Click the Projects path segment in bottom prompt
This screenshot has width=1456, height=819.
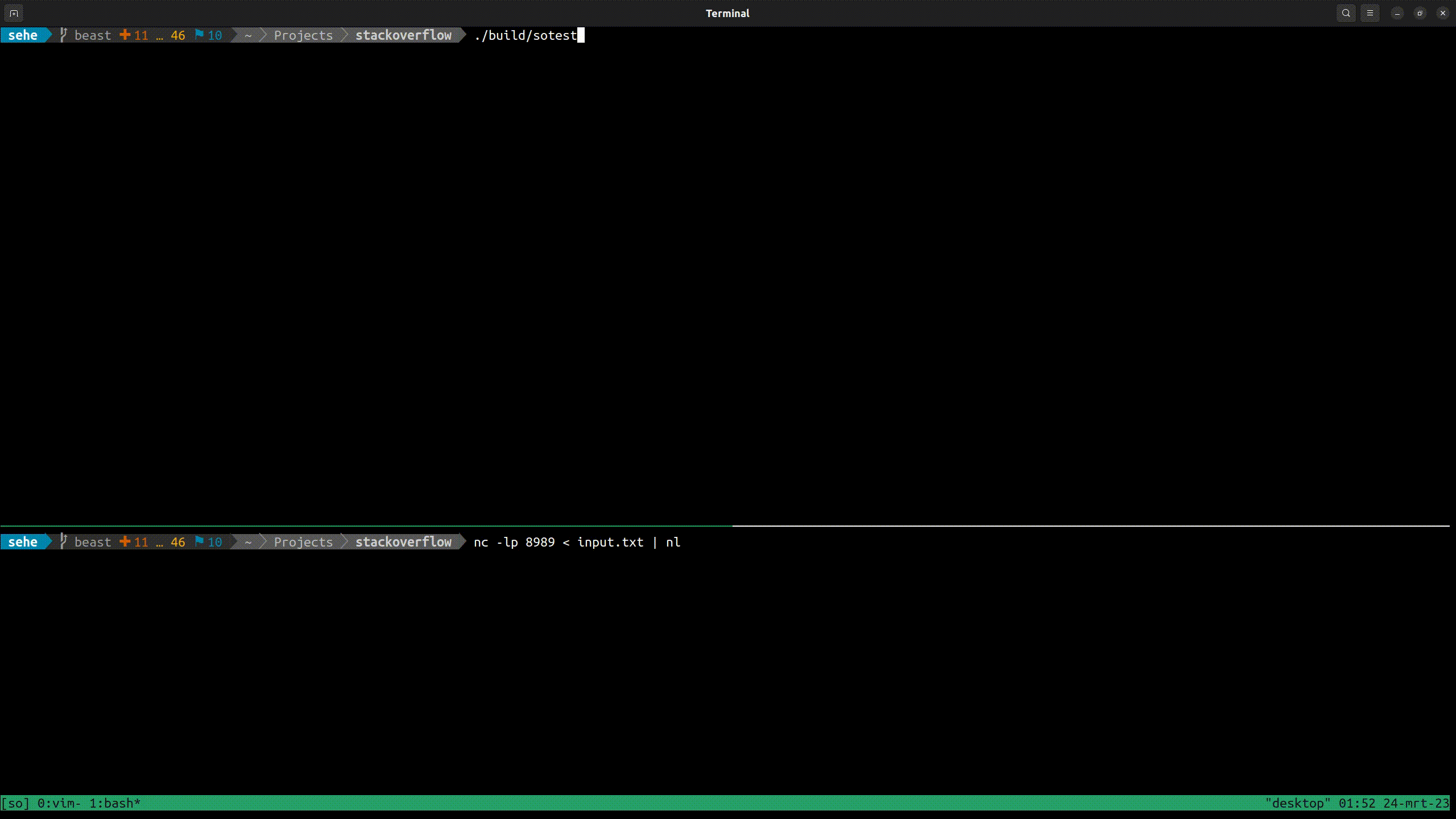click(303, 542)
